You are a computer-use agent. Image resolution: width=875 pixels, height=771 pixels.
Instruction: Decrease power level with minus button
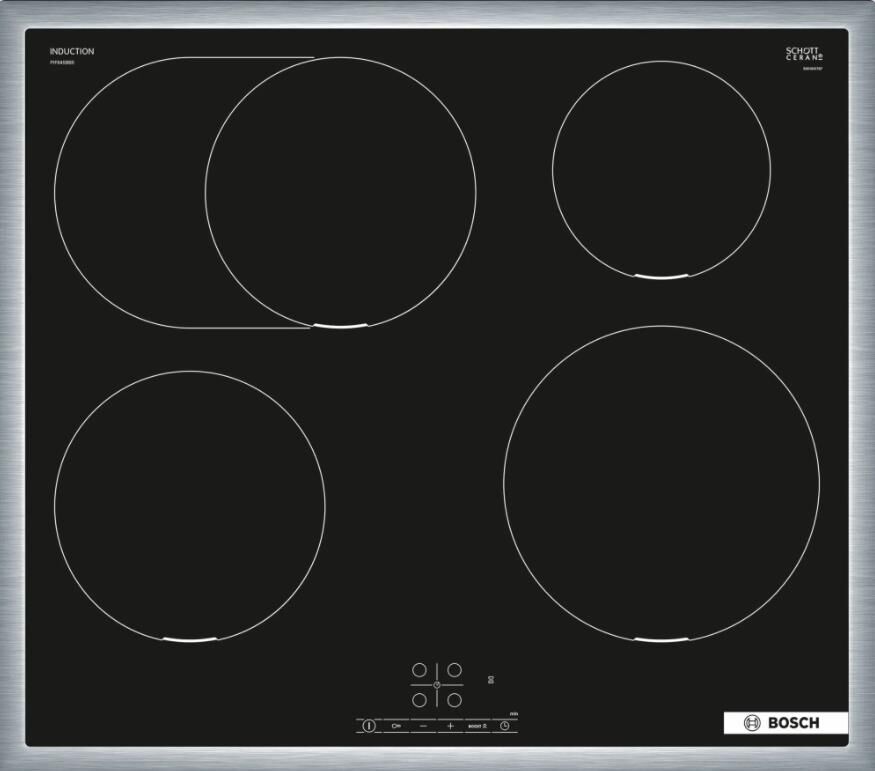pos(423,725)
